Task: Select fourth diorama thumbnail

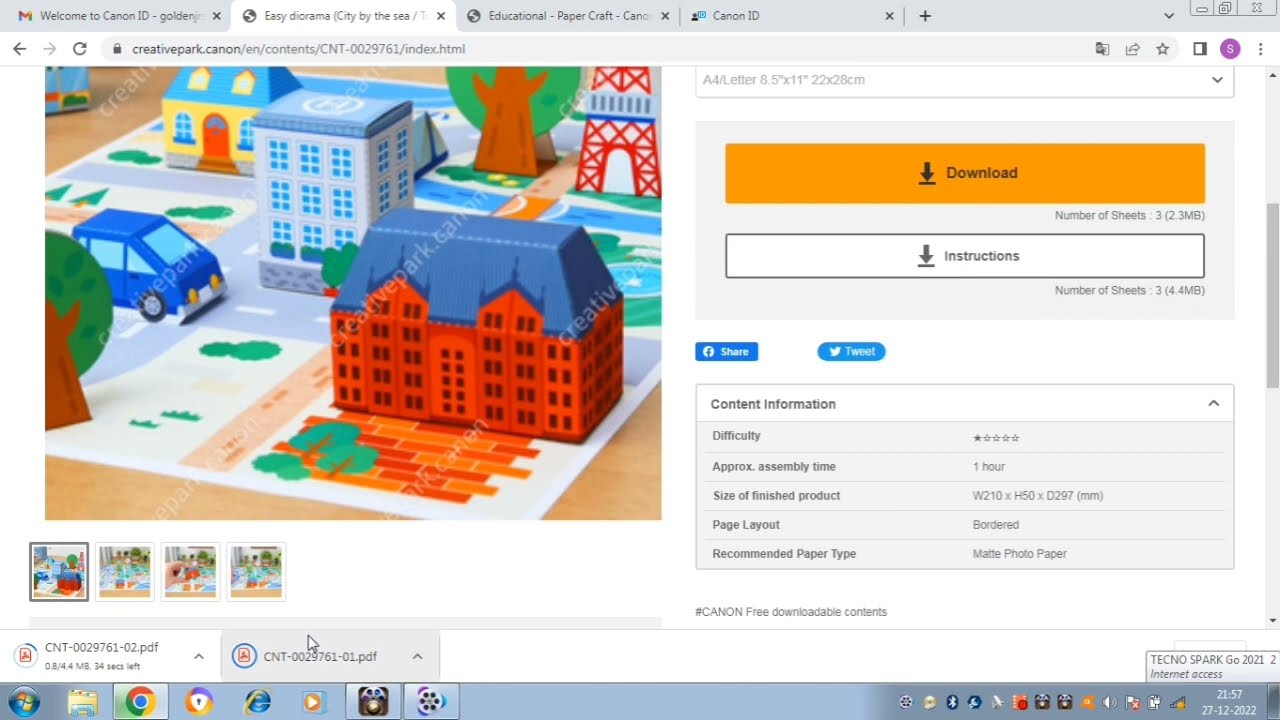Action: point(256,572)
